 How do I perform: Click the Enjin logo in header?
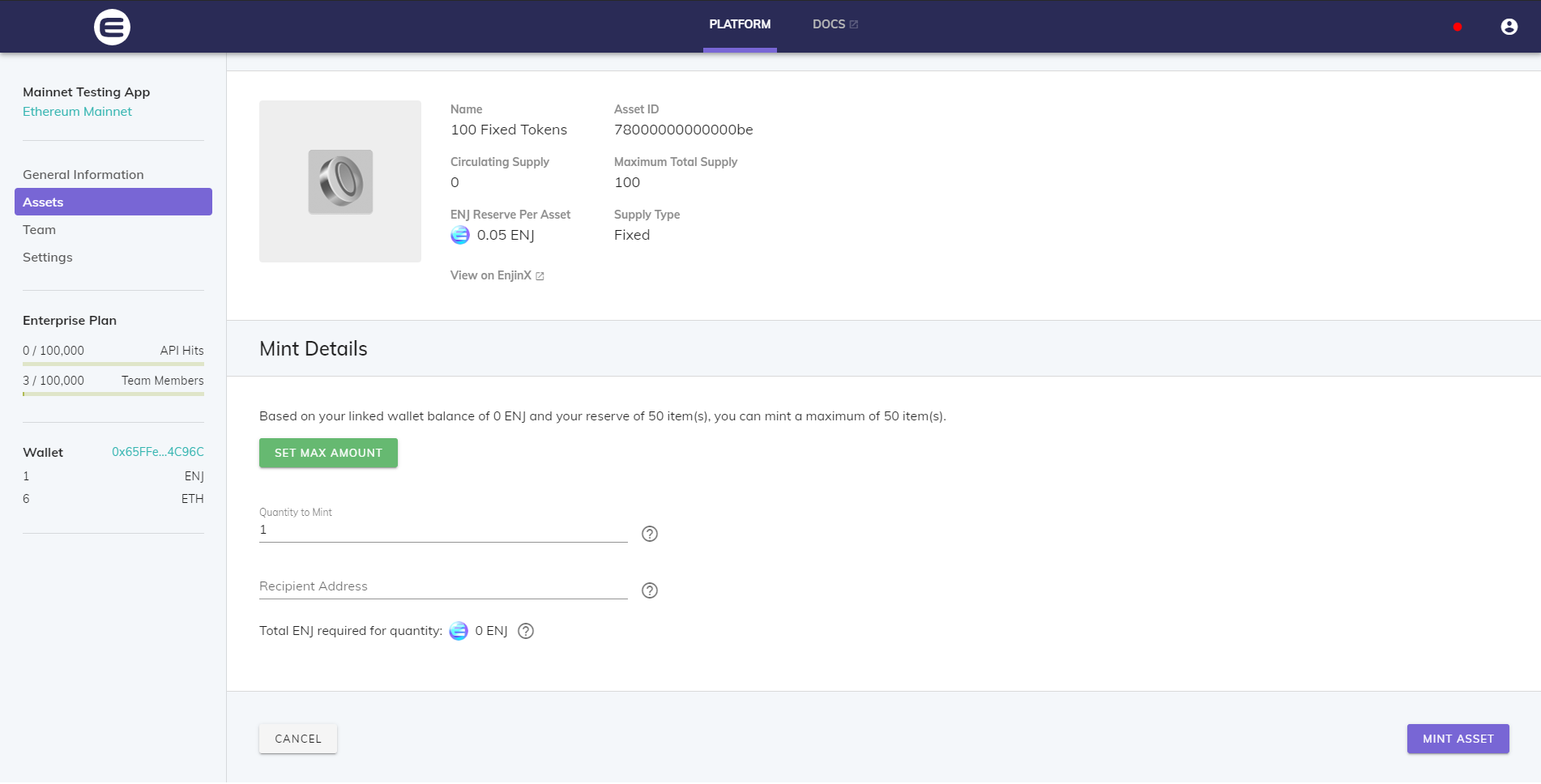point(112,27)
